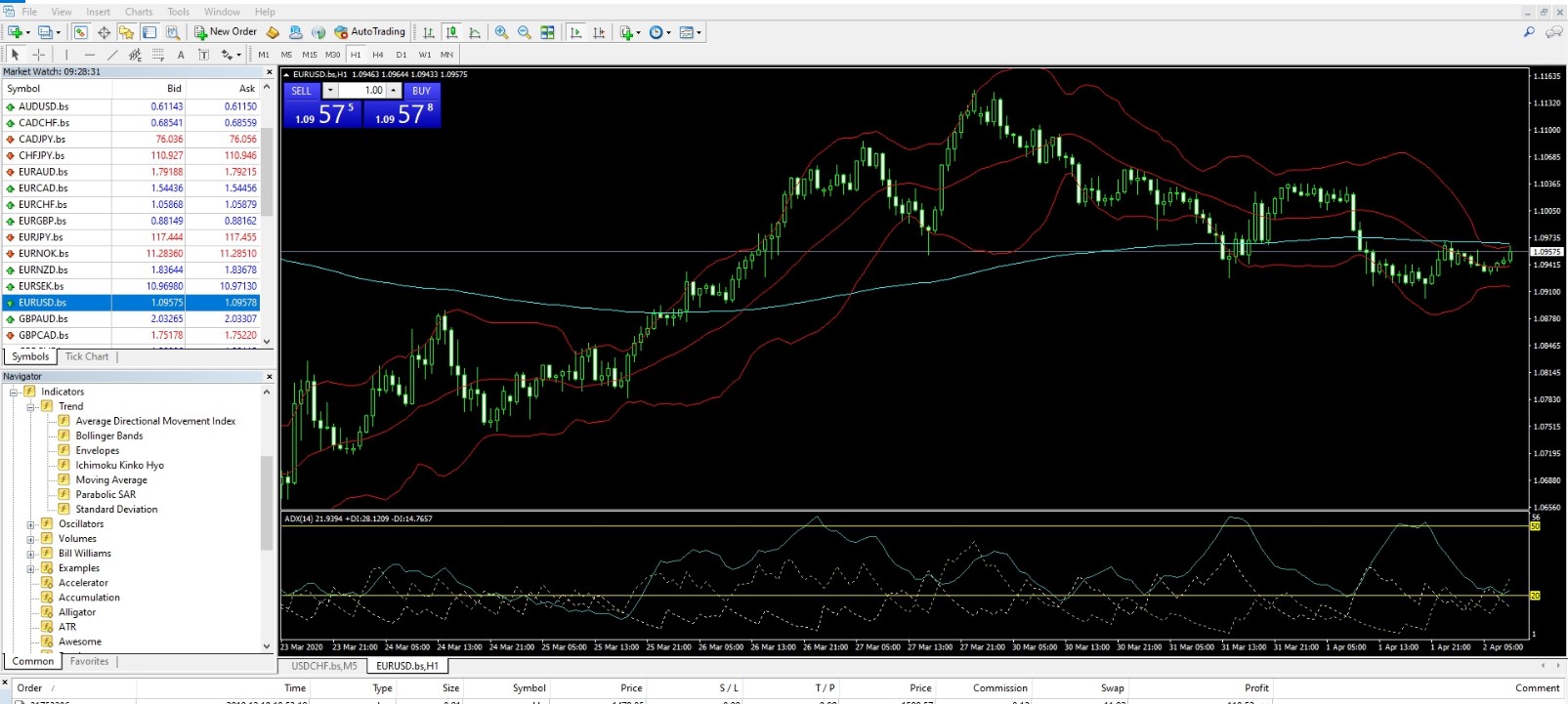This screenshot has width=1568, height=704.
Task: Zoom out on the chart
Action: tap(525, 32)
